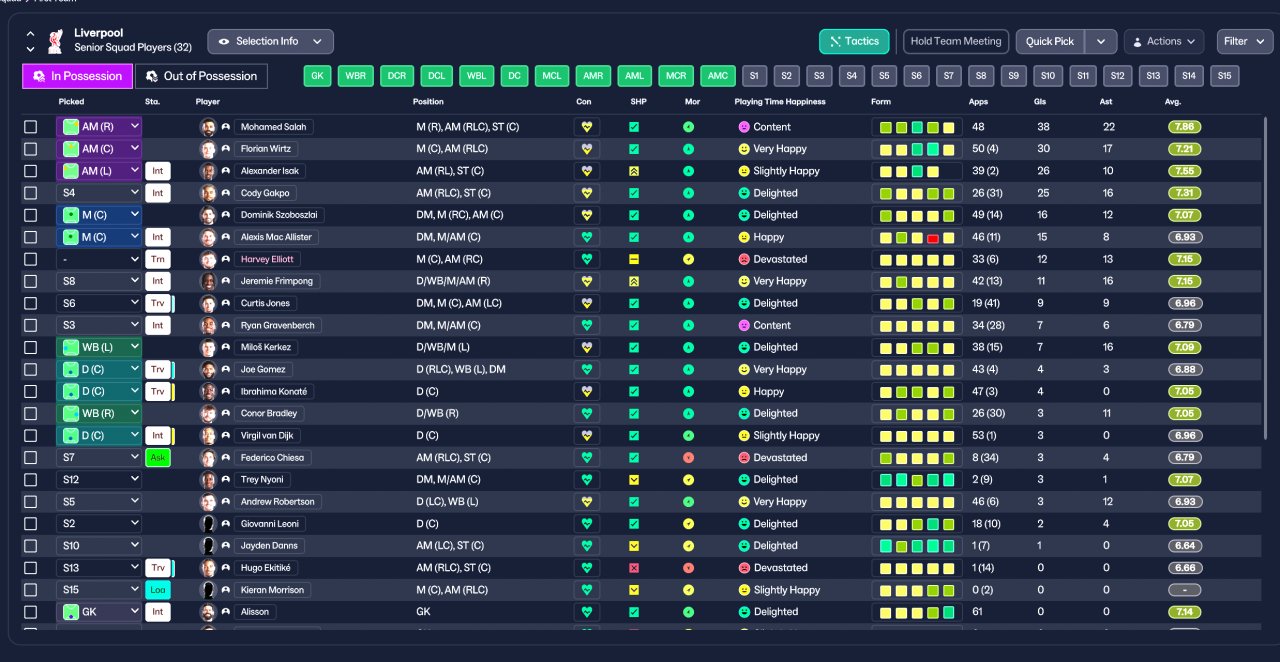Screen dimensions: 1280x662
Task: Open Mohamed Salah's AM (R) picked dropdown
Action: [99, 127]
